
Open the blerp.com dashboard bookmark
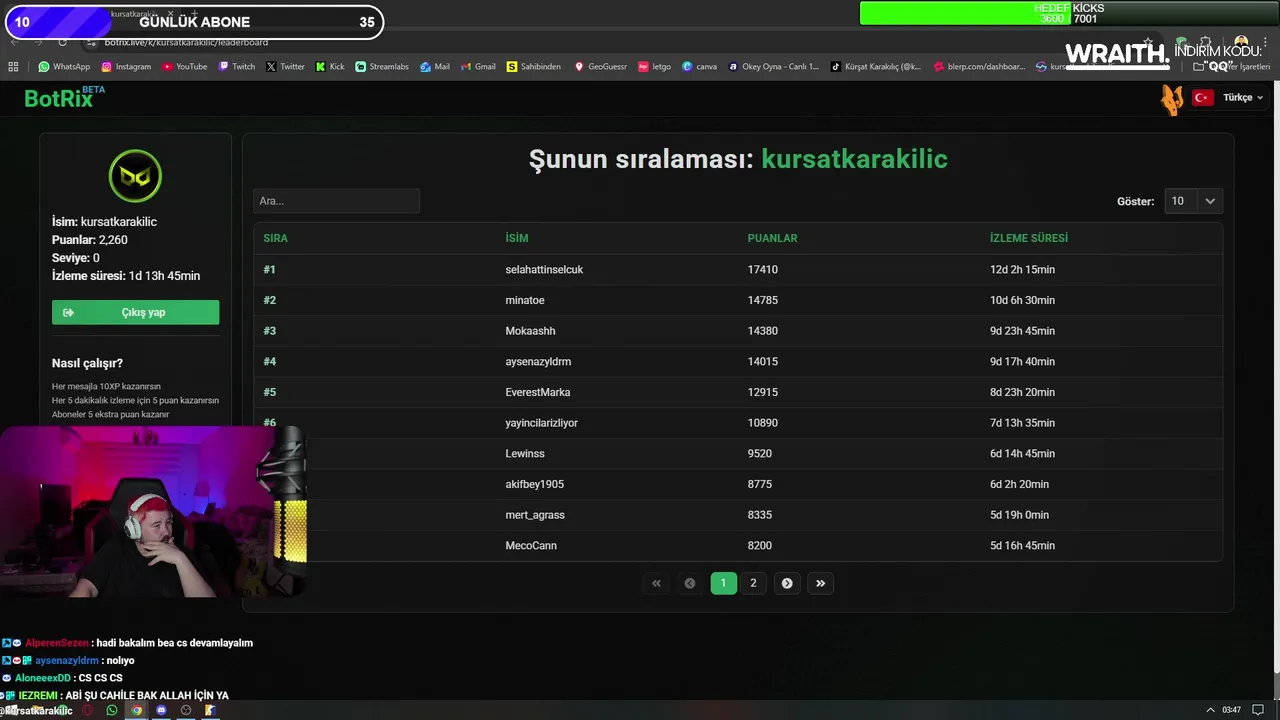coord(979,67)
